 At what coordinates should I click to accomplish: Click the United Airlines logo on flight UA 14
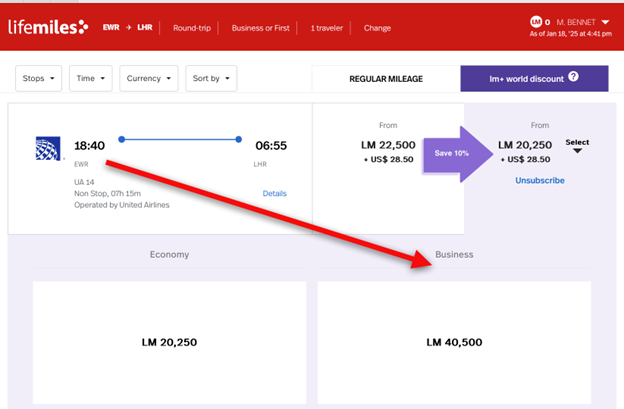[48, 148]
